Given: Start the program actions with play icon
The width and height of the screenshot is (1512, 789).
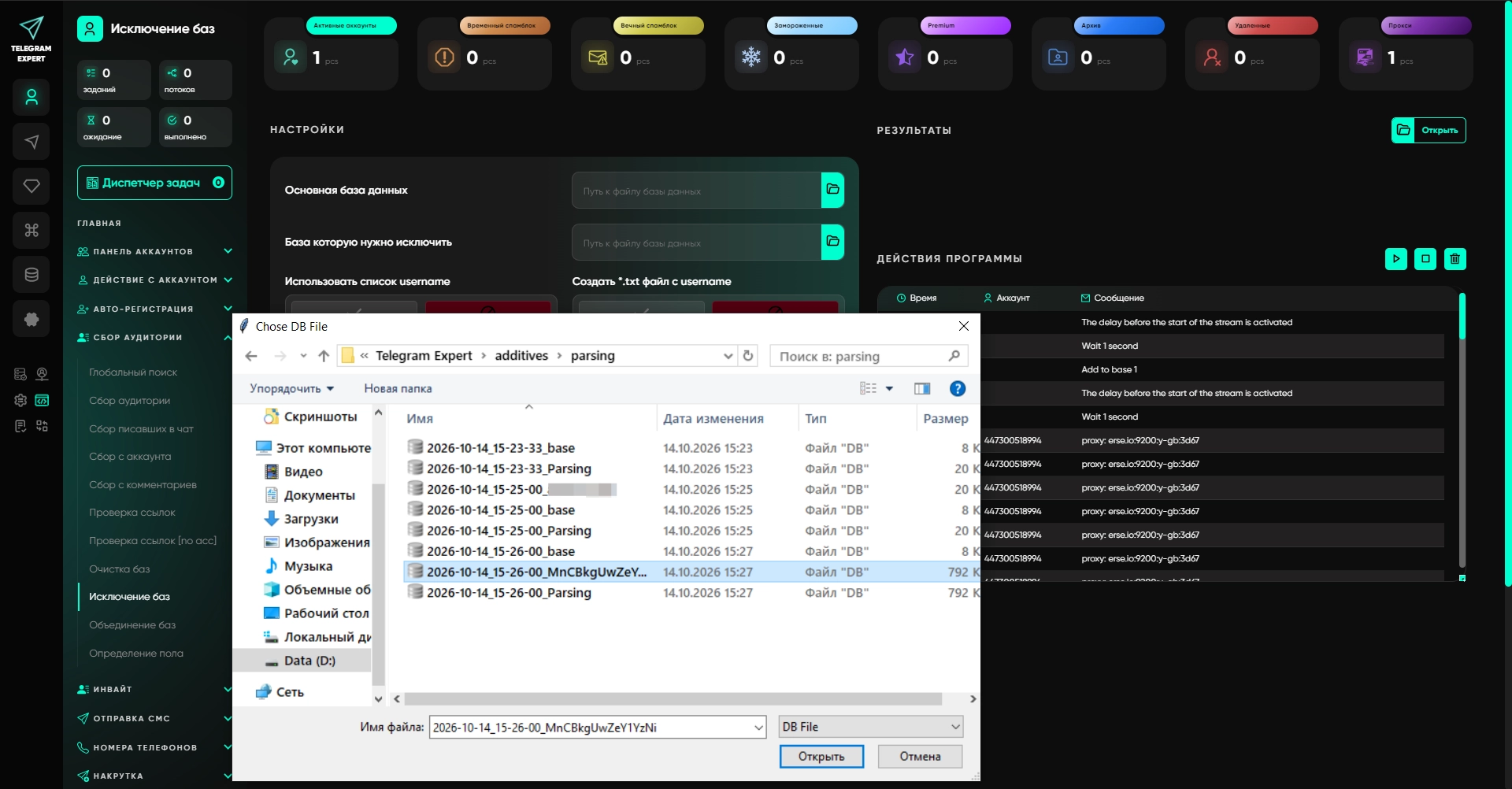Looking at the screenshot, I should tap(1396, 258).
